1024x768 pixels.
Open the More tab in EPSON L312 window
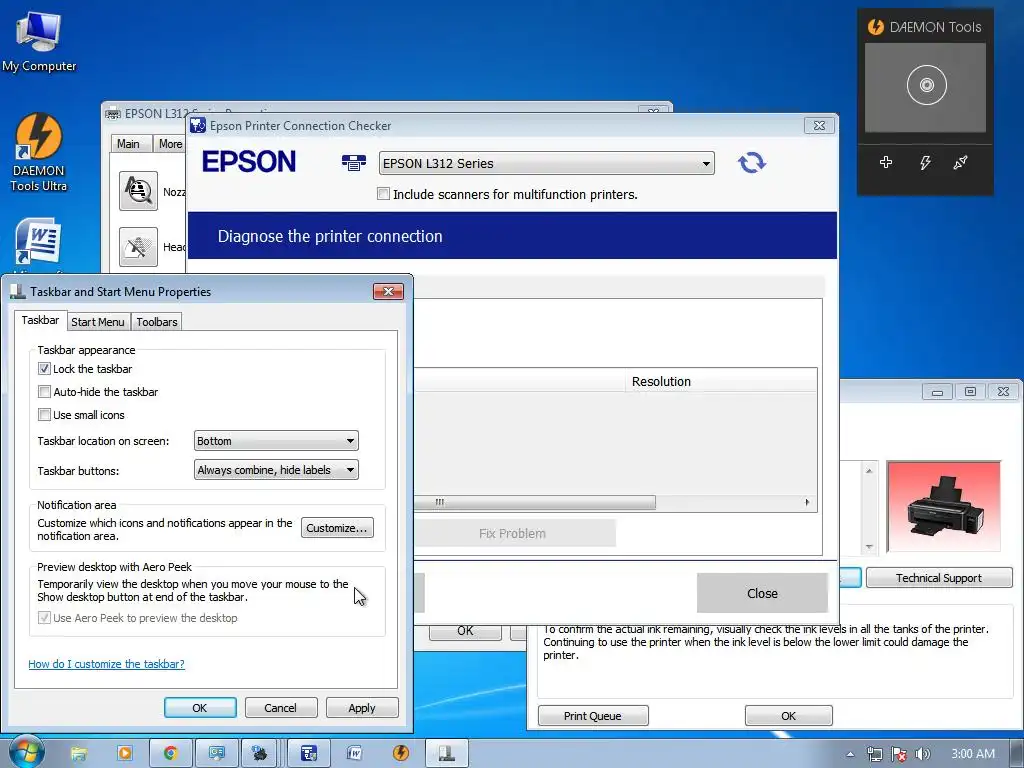tap(170, 144)
